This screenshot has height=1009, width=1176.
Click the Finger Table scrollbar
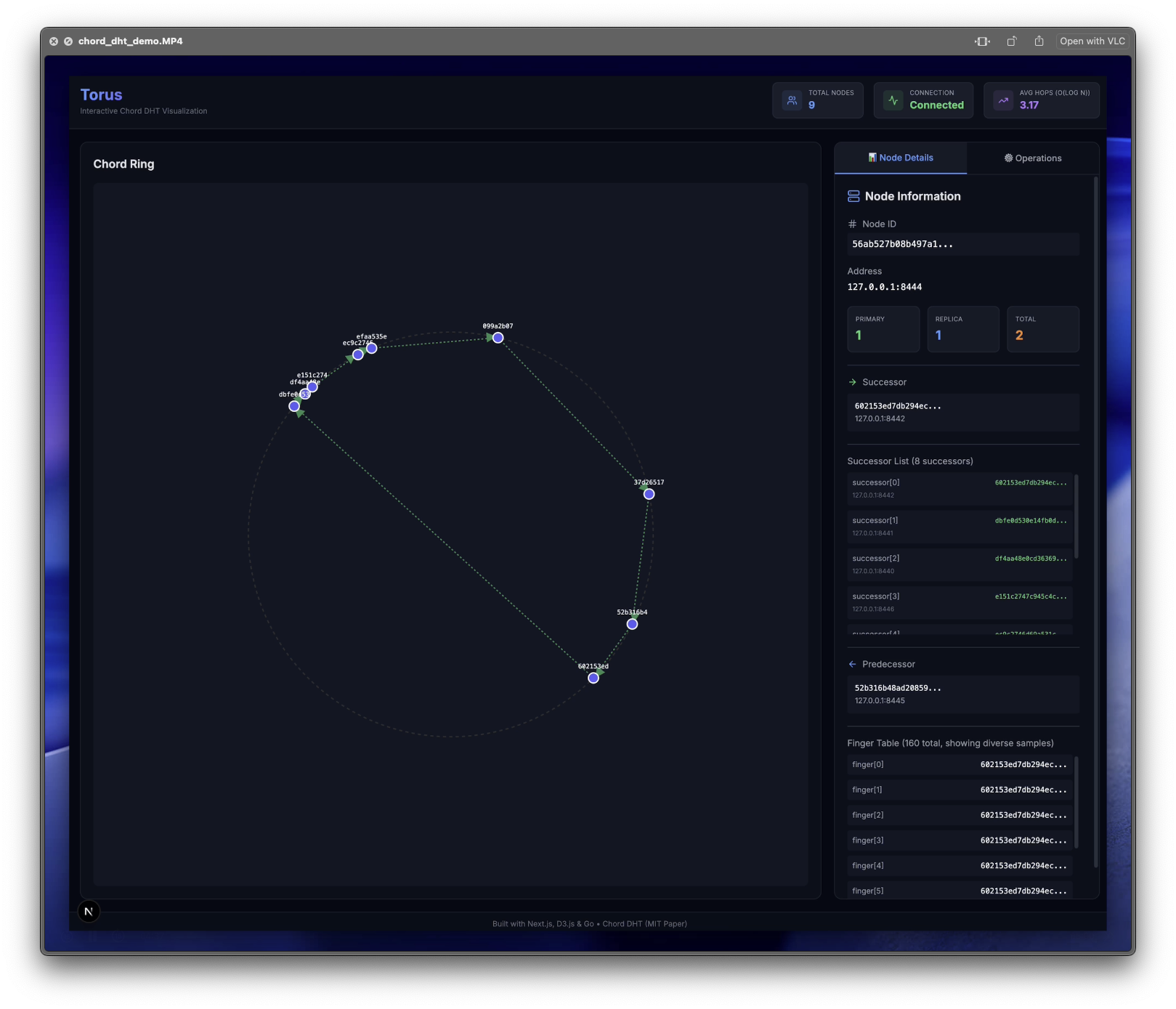pyautogui.click(x=1076, y=802)
